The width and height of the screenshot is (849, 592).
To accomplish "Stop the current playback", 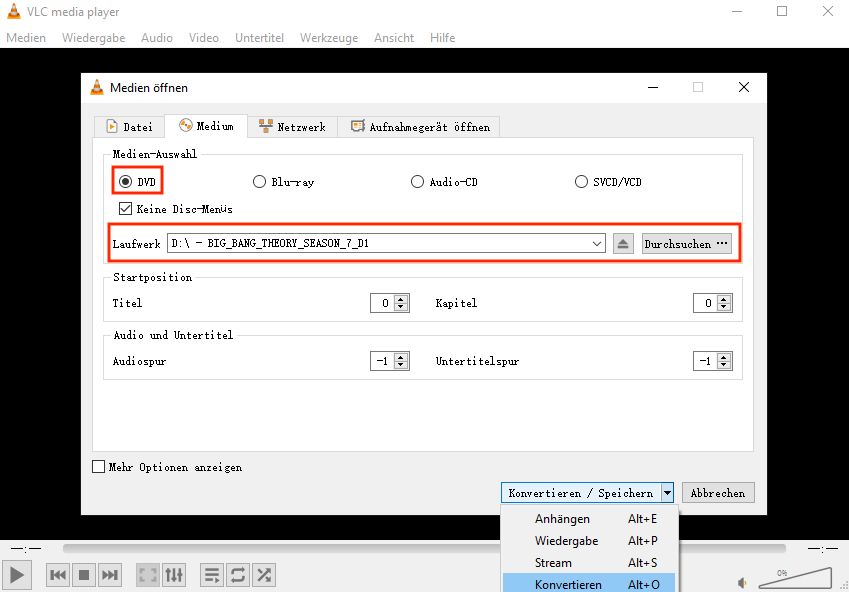I will 83,575.
